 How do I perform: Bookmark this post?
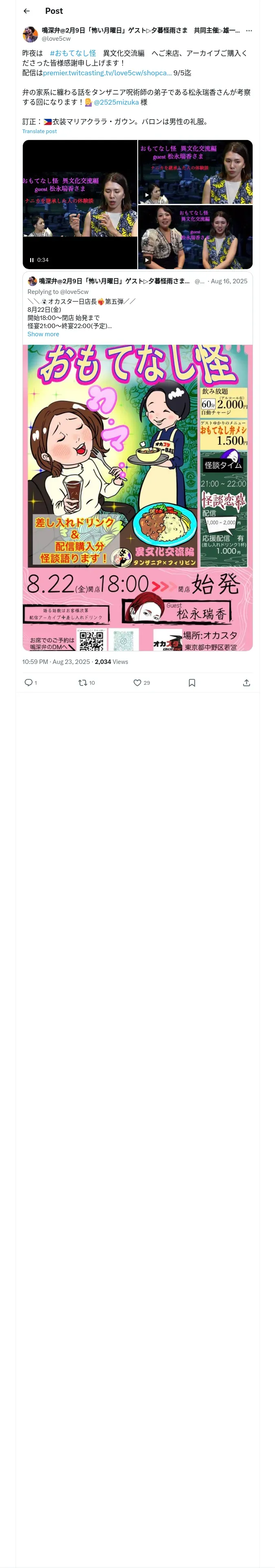[192, 682]
